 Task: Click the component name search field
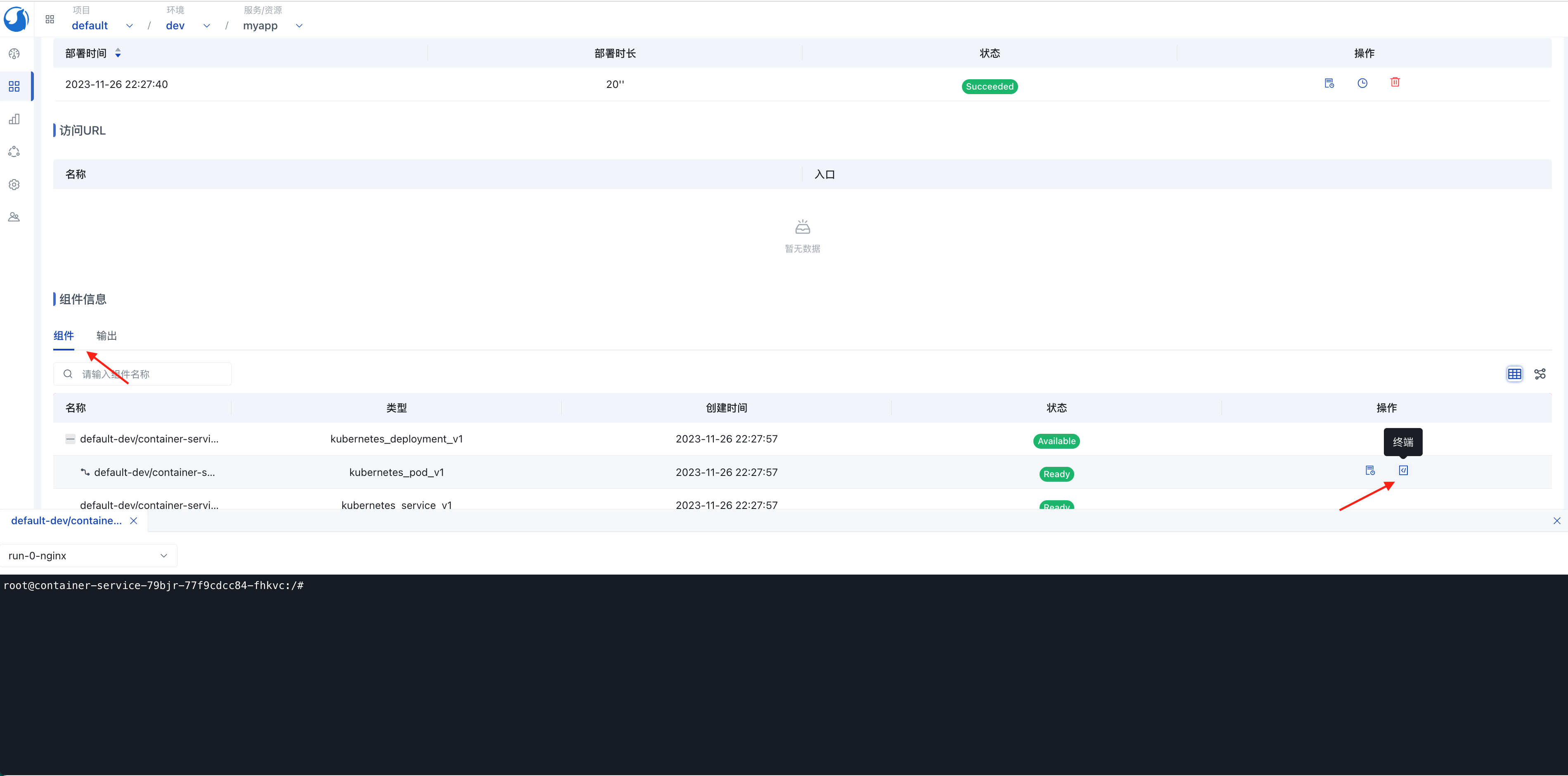click(x=142, y=374)
